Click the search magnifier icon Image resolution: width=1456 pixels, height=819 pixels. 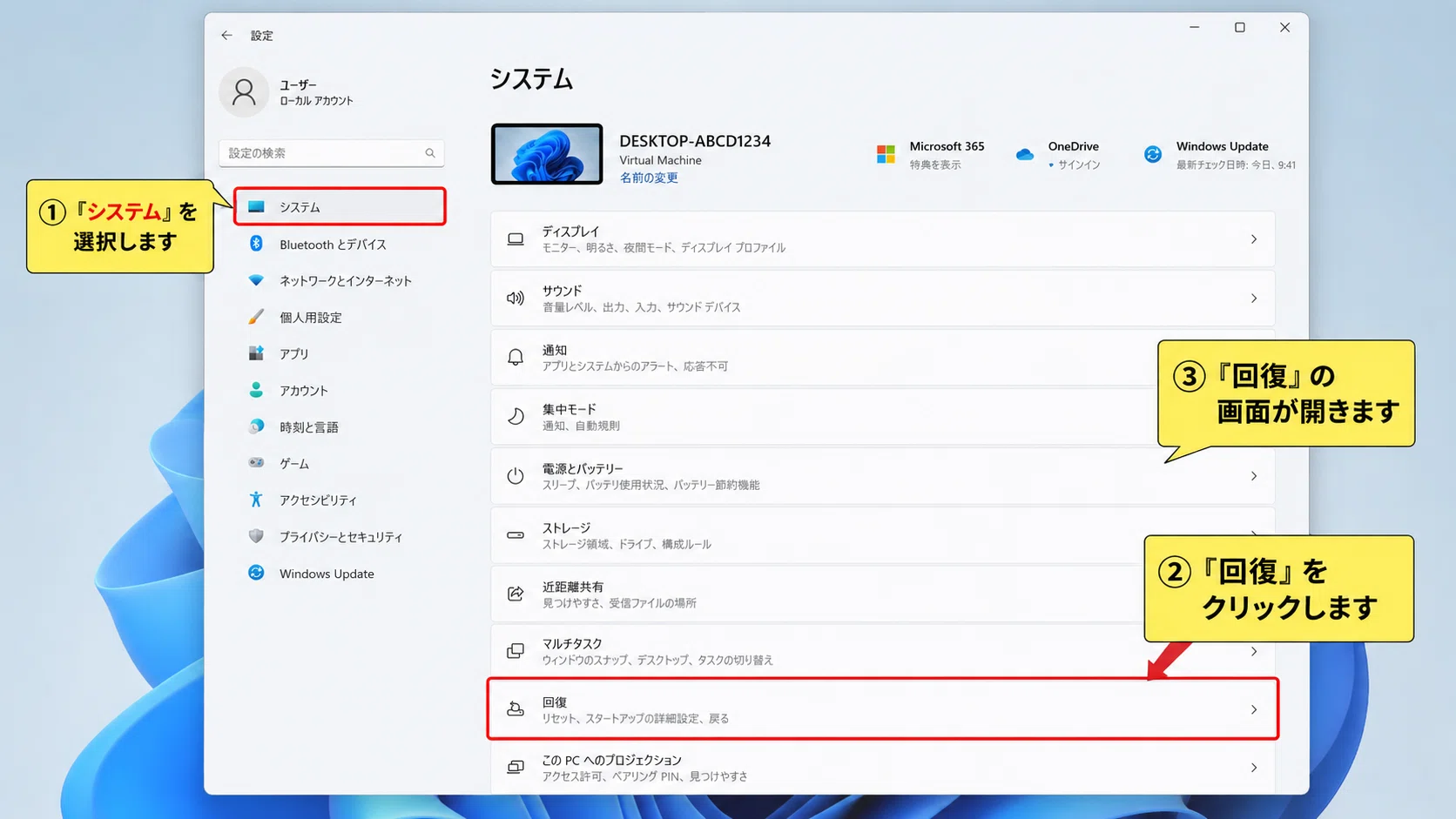click(x=430, y=153)
